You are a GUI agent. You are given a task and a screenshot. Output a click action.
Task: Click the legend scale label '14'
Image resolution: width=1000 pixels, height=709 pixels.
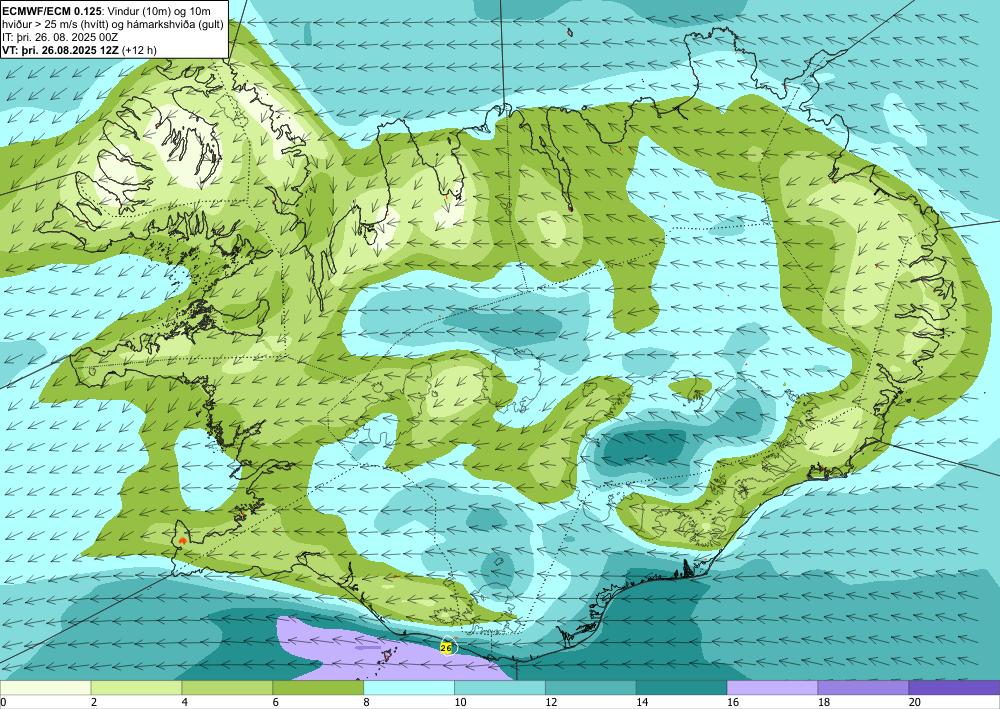click(x=642, y=703)
